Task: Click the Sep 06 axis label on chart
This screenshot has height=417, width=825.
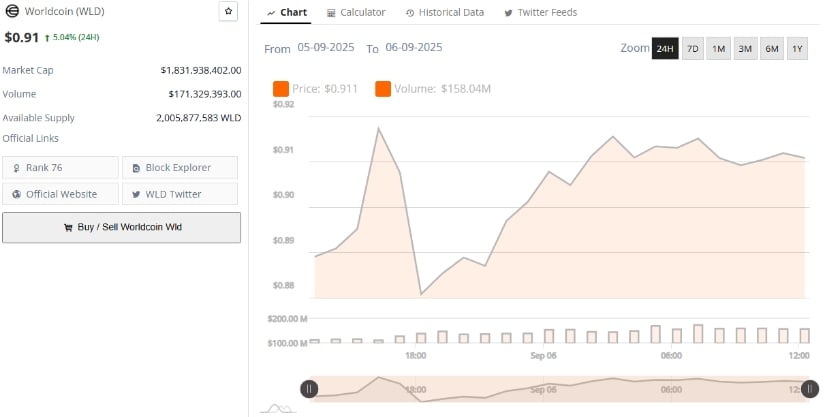Action: pyautogui.click(x=544, y=356)
